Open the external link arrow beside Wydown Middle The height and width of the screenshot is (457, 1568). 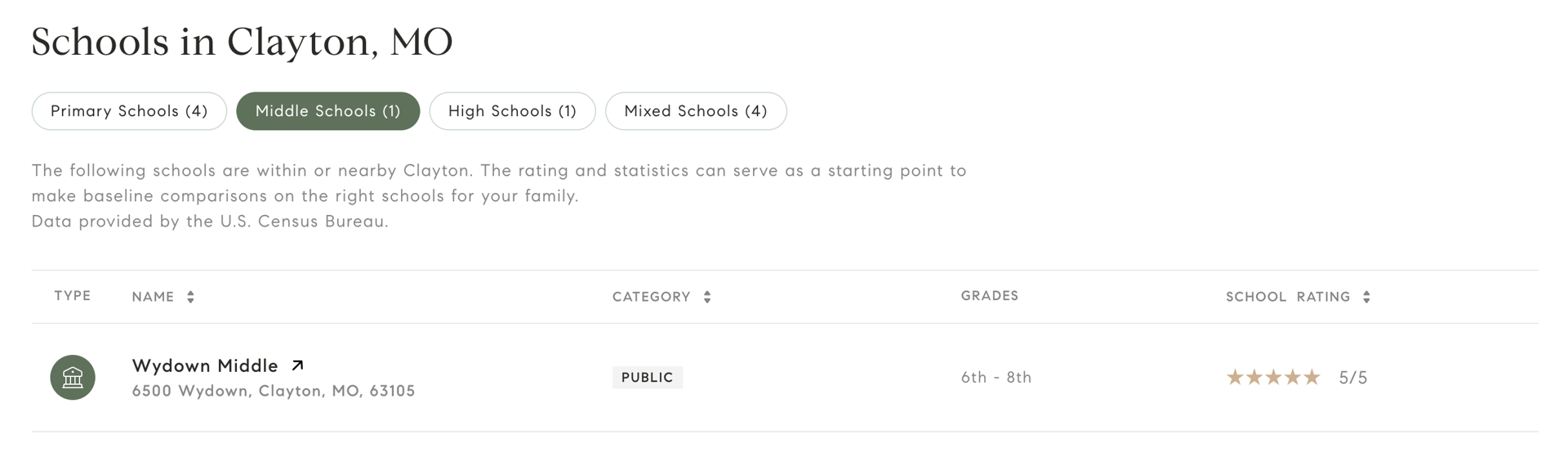pos(298,365)
